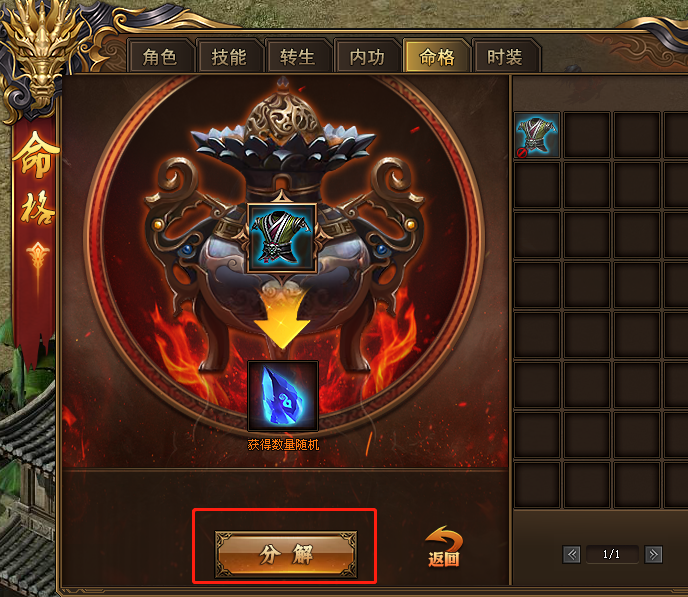Switch to the 时装 tab

point(505,57)
